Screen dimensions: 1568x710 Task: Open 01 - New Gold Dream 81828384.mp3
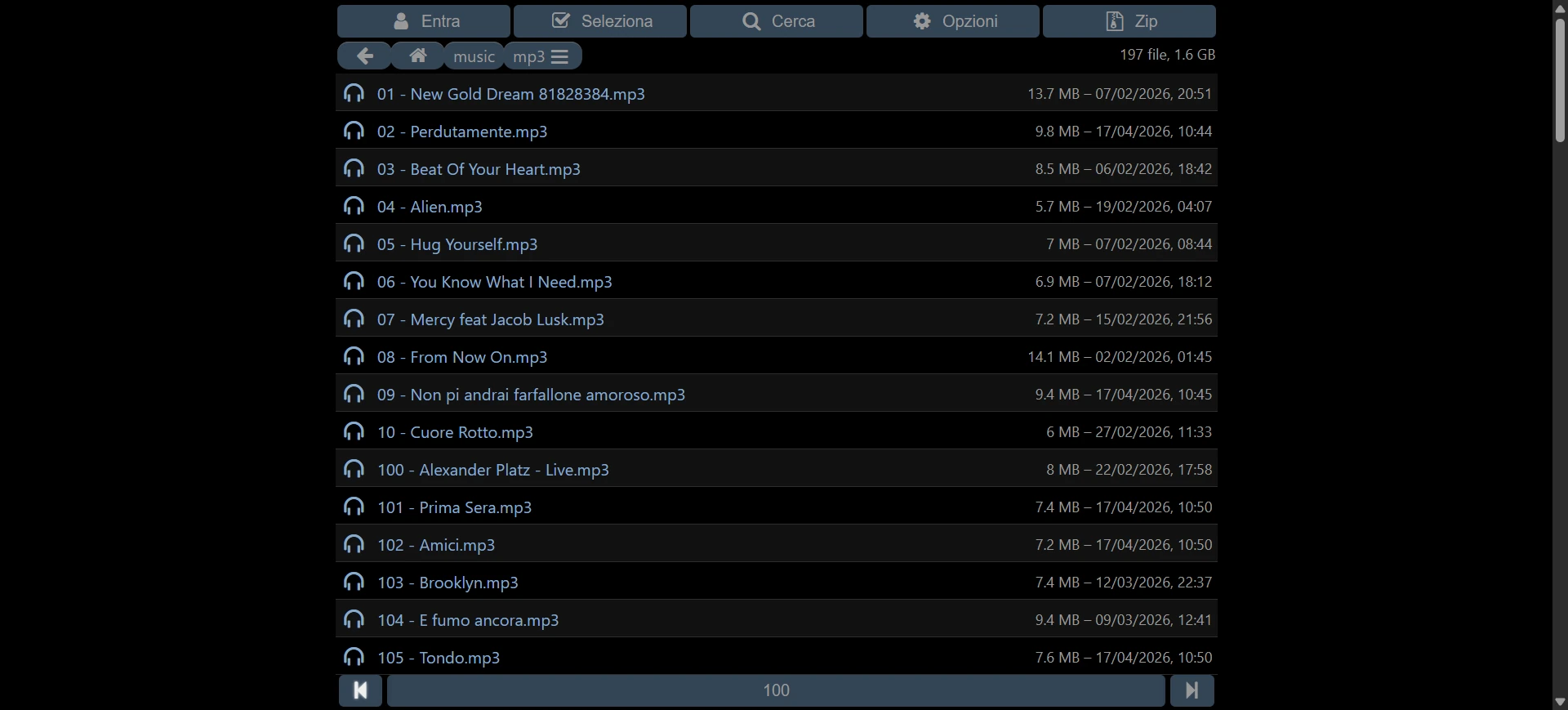(510, 94)
